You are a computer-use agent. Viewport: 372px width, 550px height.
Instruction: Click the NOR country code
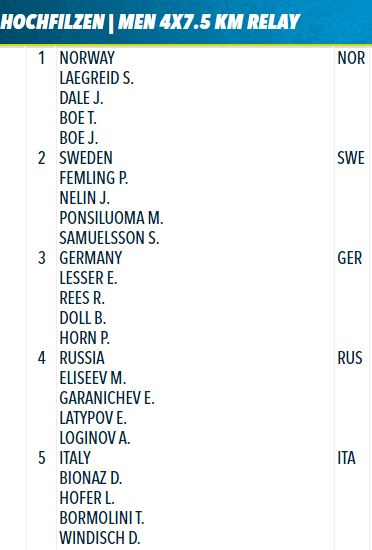pos(351,58)
